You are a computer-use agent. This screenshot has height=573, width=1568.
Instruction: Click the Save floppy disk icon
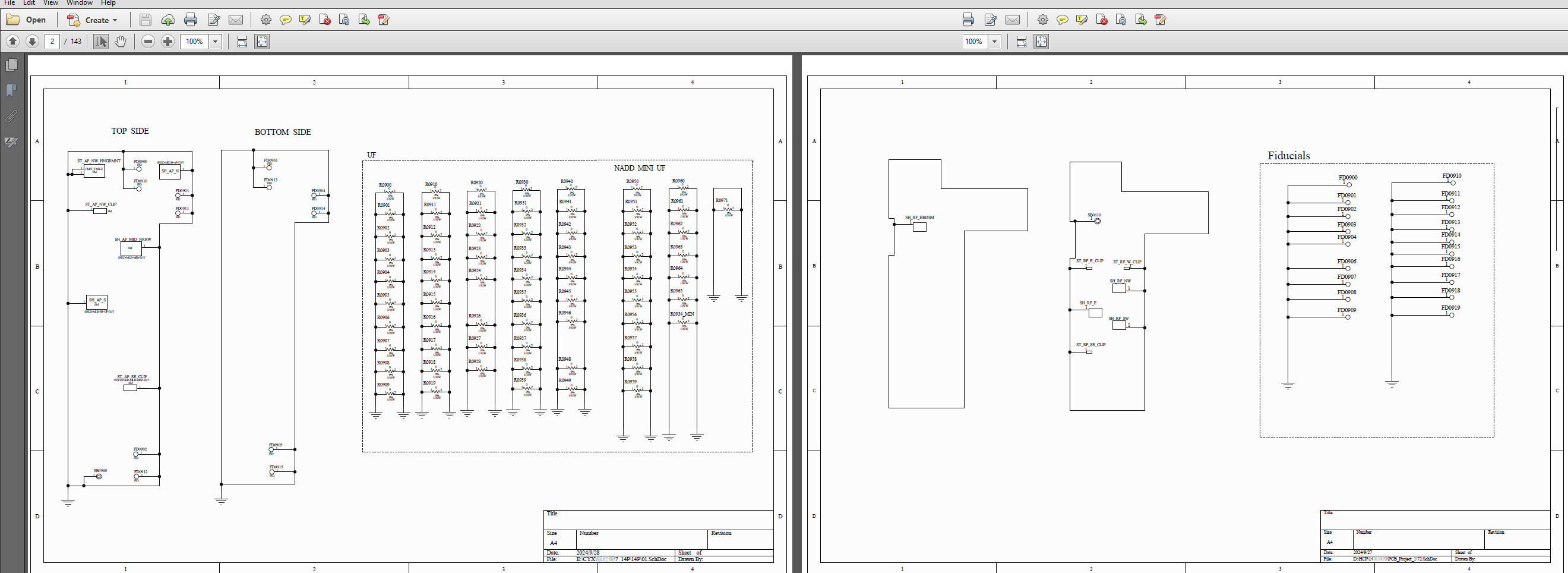[145, 20]
